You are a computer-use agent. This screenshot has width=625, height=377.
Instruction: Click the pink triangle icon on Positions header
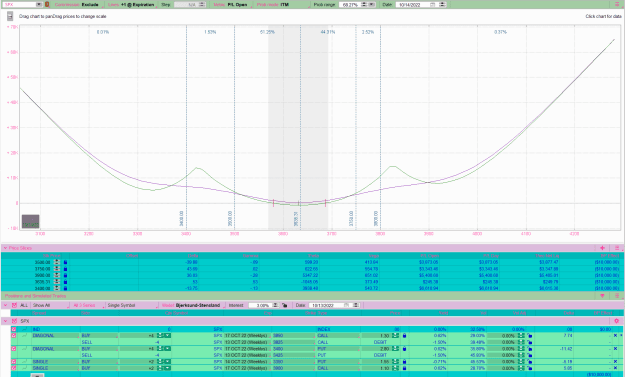(x=602, y=296)
